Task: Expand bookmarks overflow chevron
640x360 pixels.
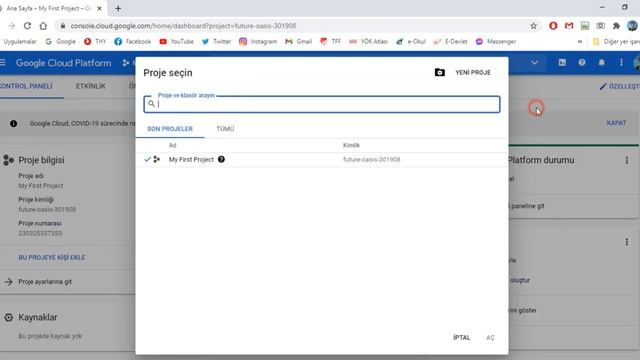Action: pyautogui.click(x=580, y=42)
